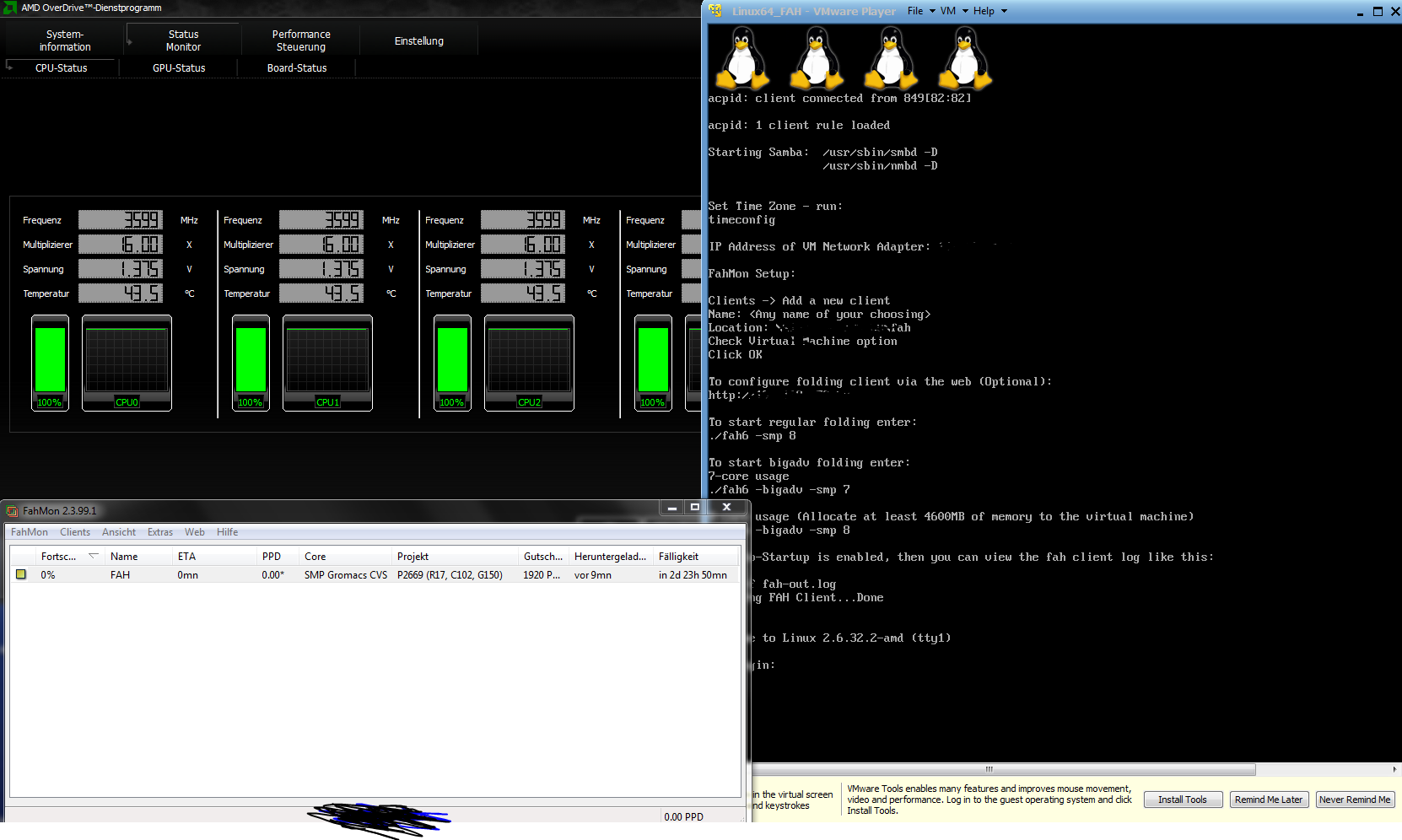Screen dimensions: 1402x840
Task: Click the first core's Spannung value 1.375
Action: tap(121, 269)
